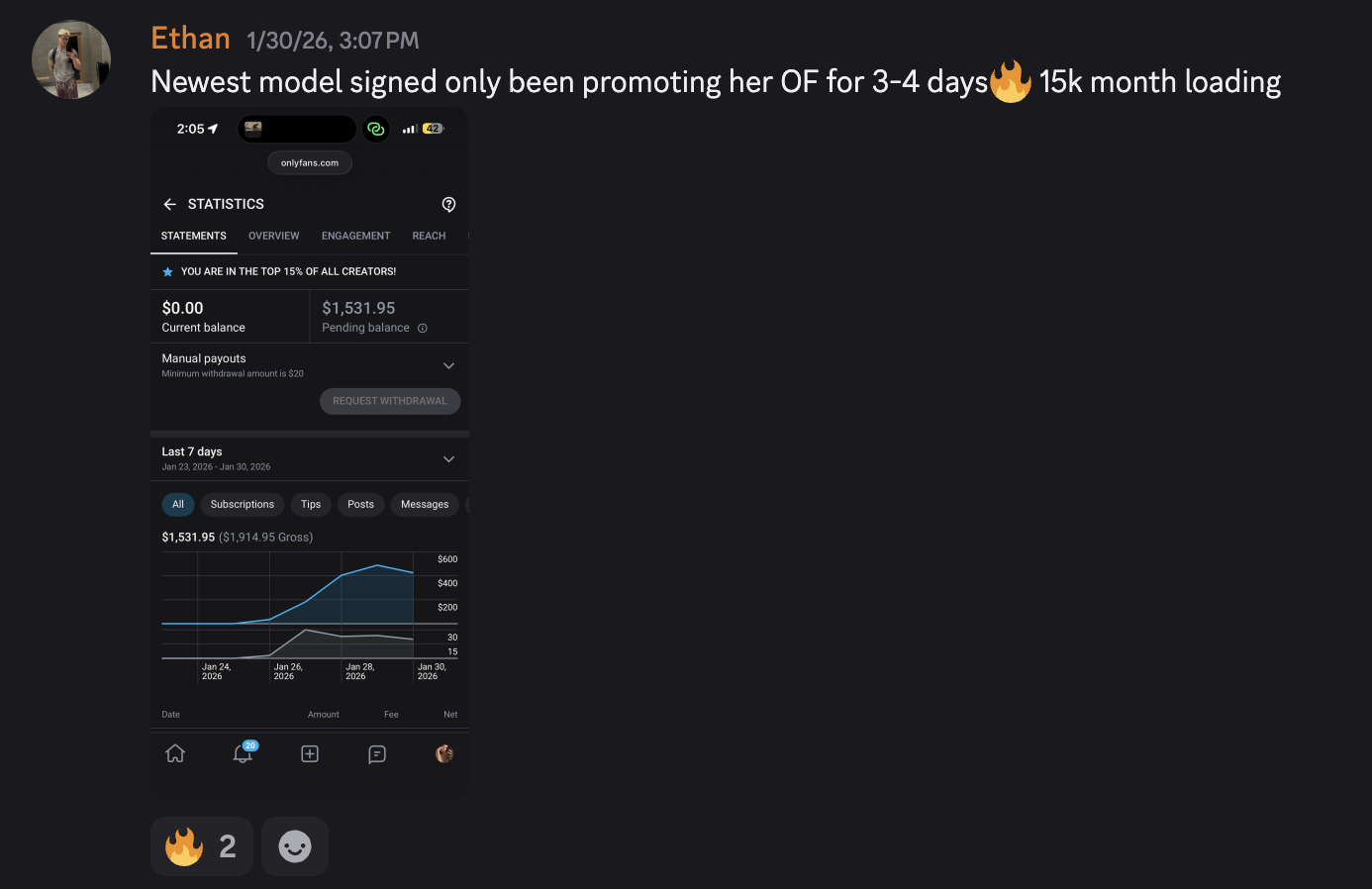Select the Subscriptions filter chip
Image resolution: width=1372 pixels, height=889 pixels.
click(x=242, y=504)
